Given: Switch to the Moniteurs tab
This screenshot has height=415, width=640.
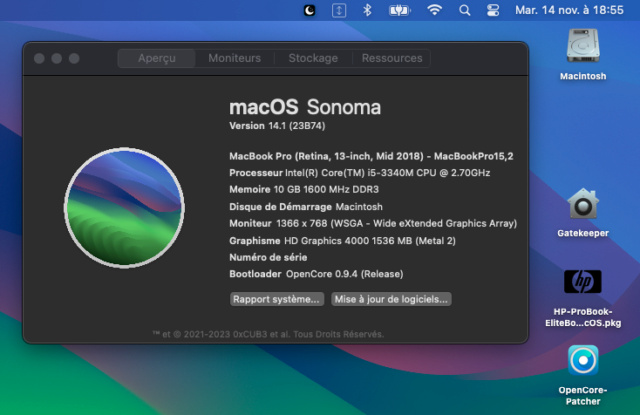Looking at the screenshot, I should 234,58.
